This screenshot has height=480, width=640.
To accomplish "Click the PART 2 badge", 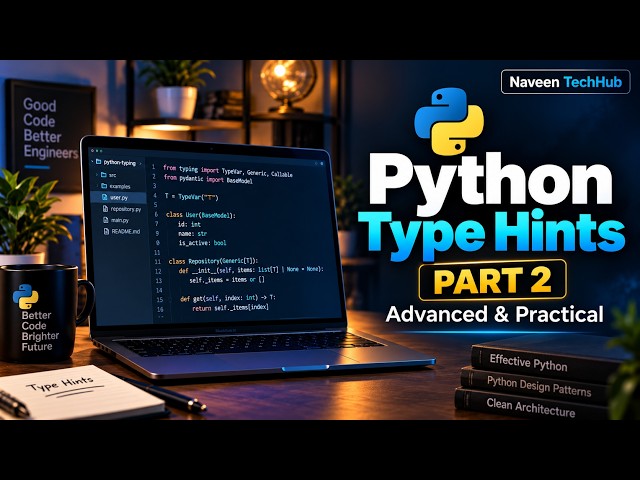I will 493,280.
